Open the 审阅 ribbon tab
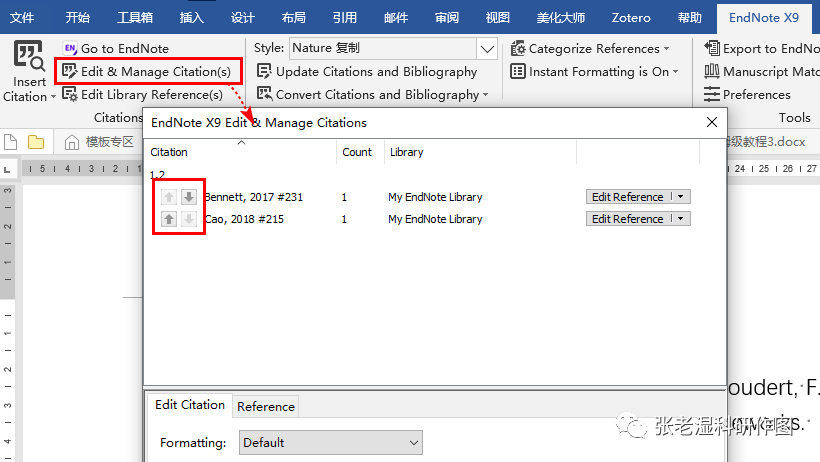This screenshot has width=820, height=462. coord(447,18)
